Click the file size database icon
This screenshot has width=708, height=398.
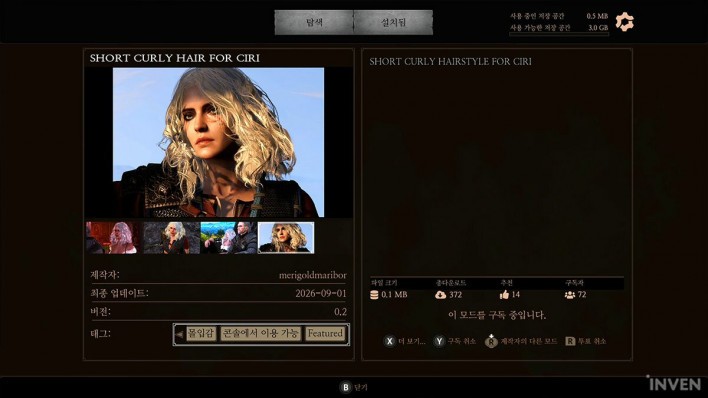point(374,295)
